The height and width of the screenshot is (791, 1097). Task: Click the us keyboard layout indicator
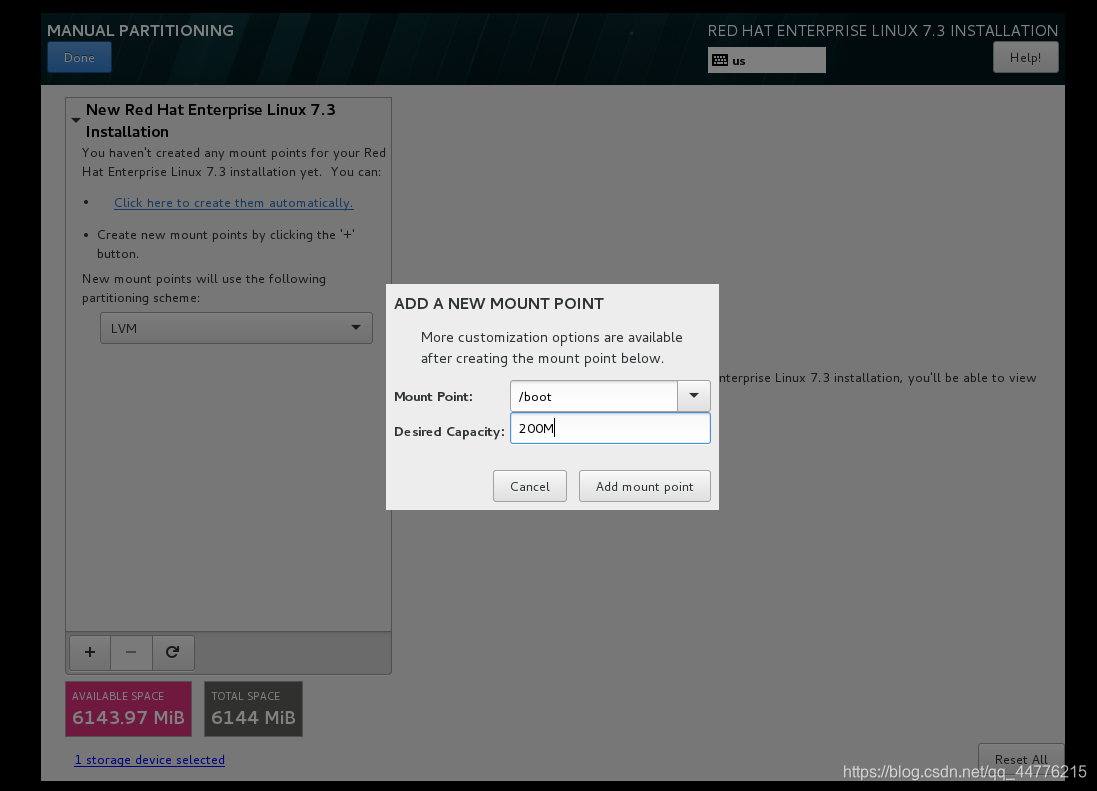pos(766,60)
